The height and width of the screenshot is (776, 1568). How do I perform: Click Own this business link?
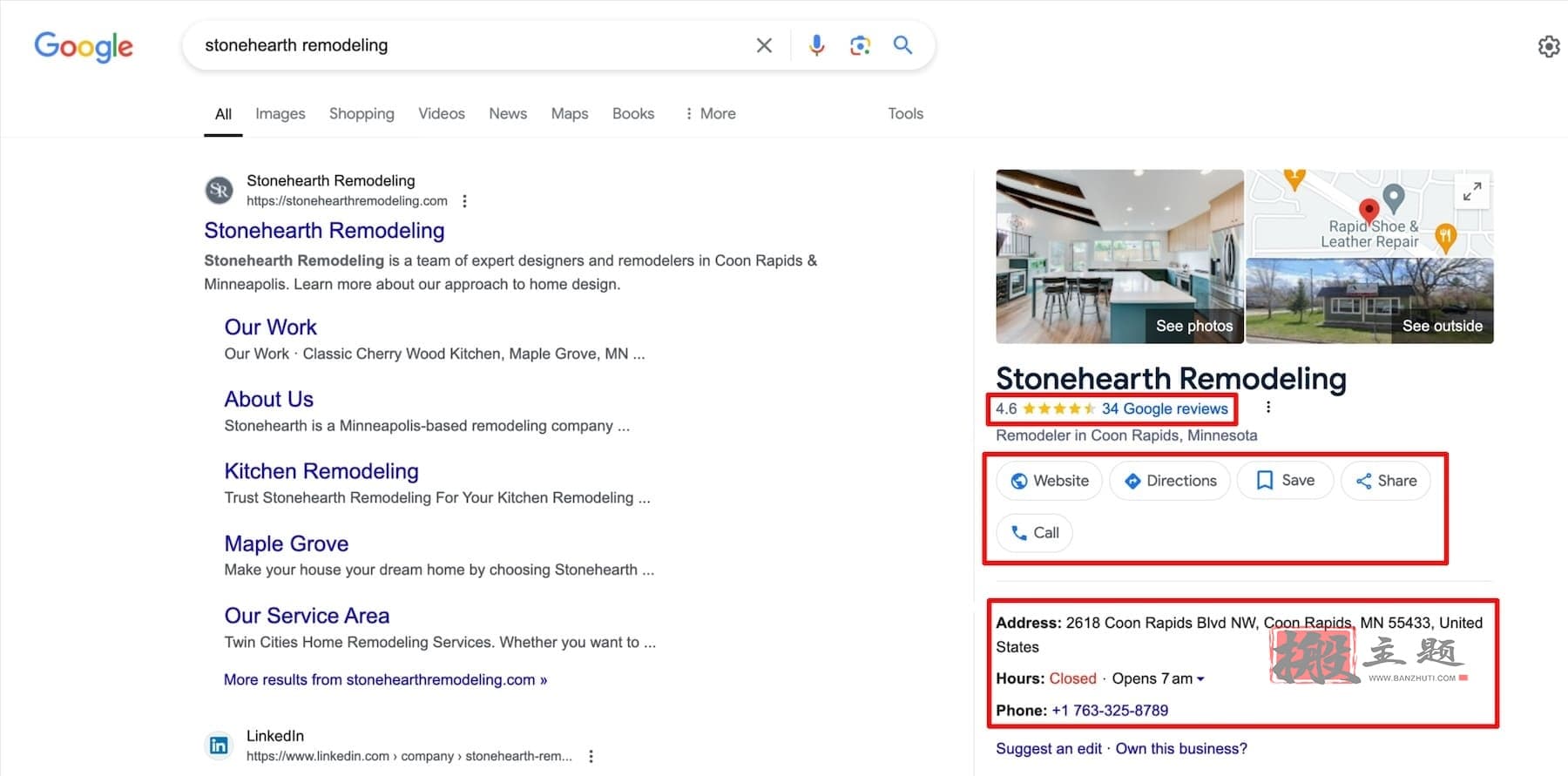[x=1181, y=749]
